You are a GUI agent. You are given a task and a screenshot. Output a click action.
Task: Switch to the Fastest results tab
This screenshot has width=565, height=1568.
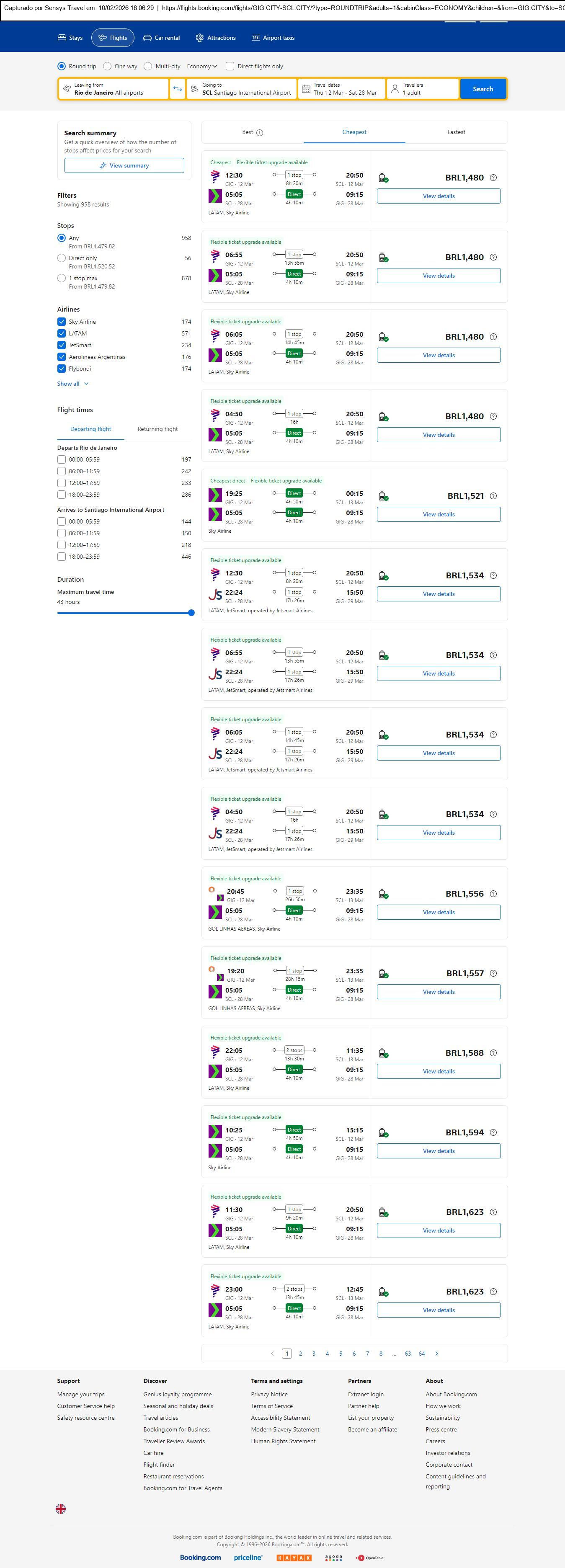[x=456, y=132]
